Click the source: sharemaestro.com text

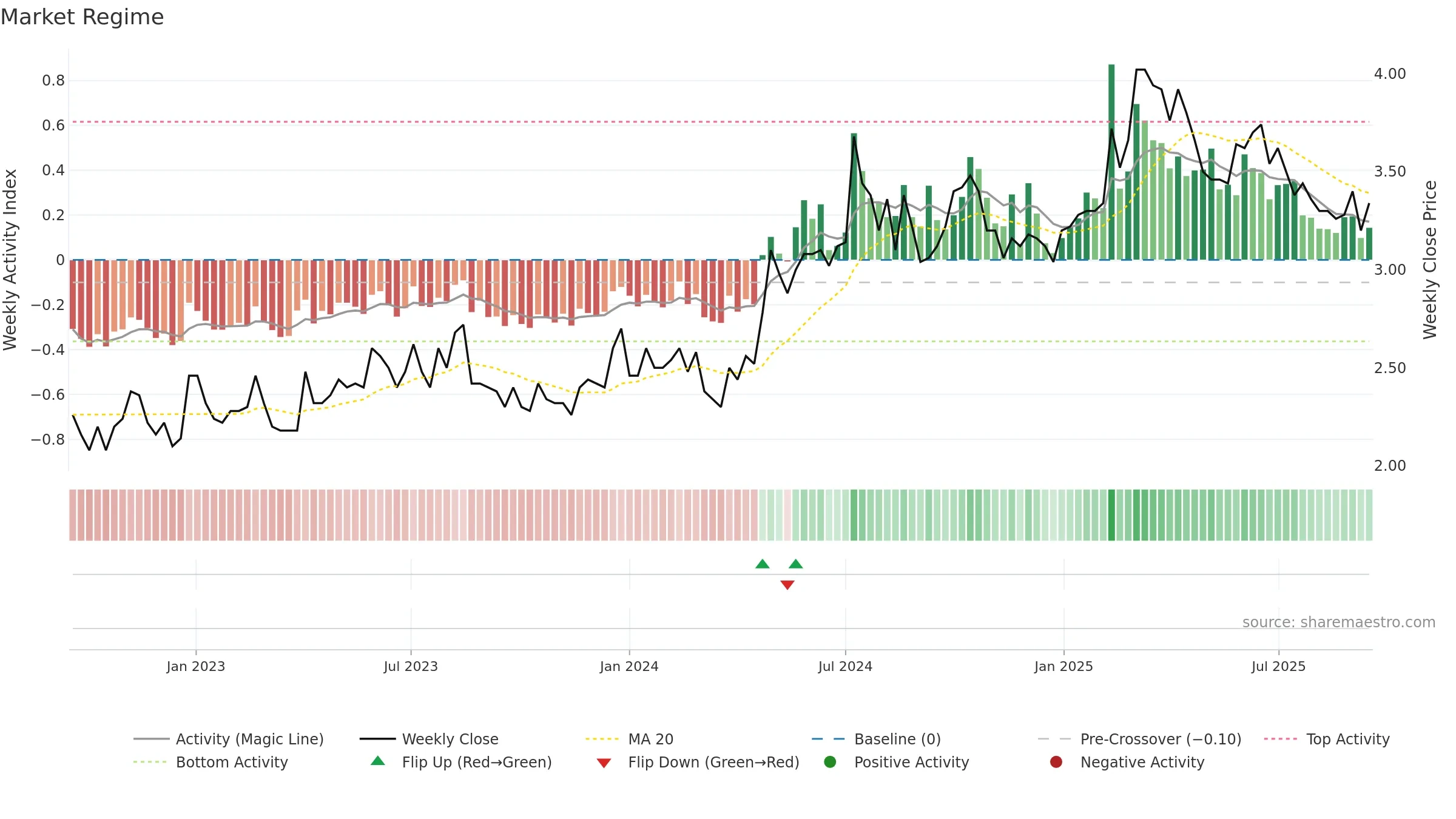click(x=1339, y=622)
